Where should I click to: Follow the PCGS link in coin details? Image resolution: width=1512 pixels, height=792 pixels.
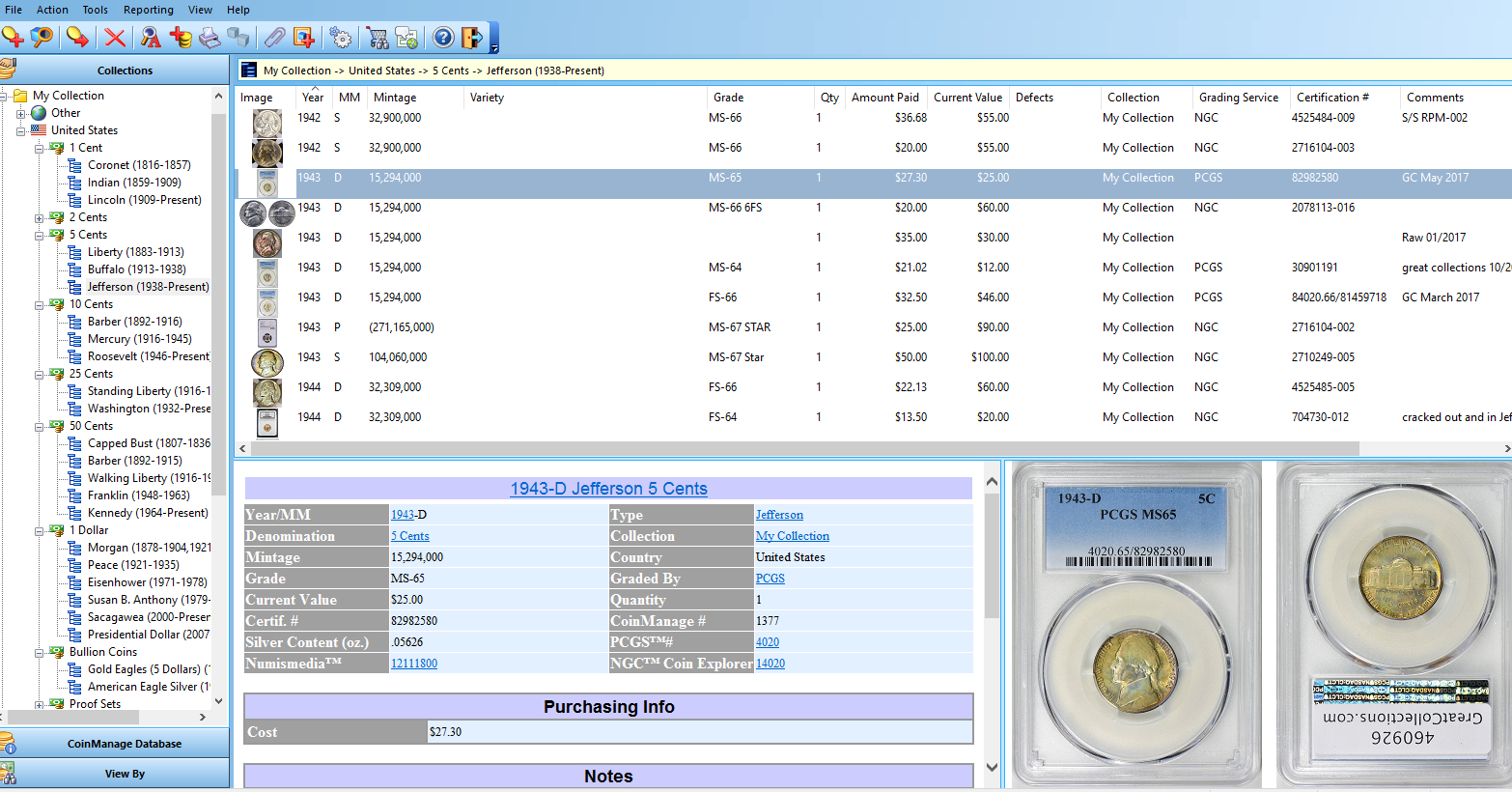(x=769, y=578)
